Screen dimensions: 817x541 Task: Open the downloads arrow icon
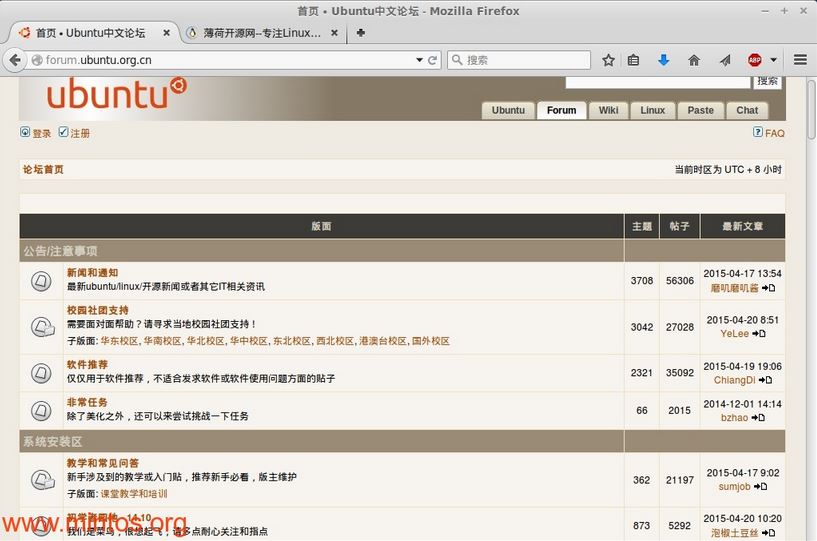click(x=663, y=60)
